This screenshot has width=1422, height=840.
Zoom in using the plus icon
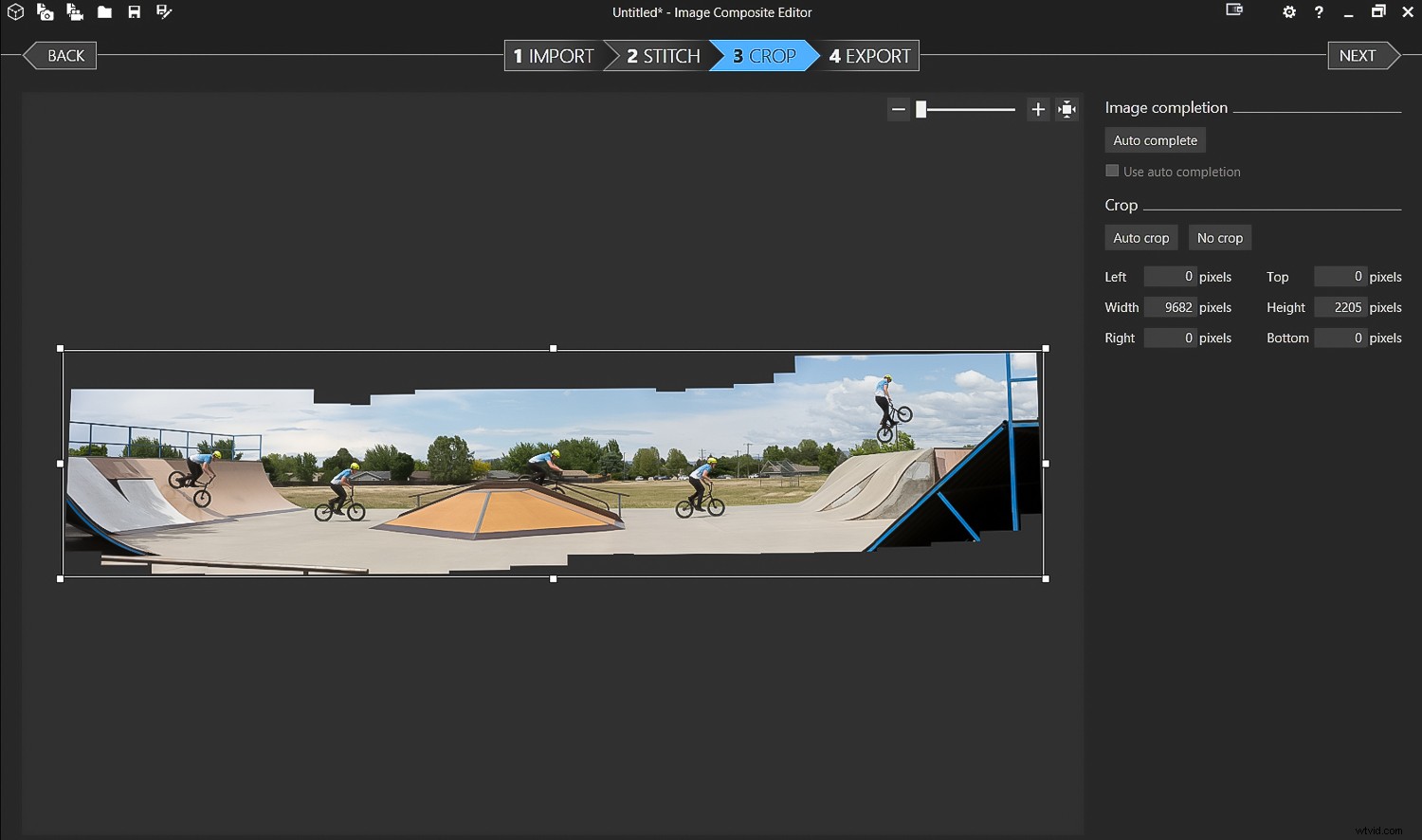(x=1037, y=109)
